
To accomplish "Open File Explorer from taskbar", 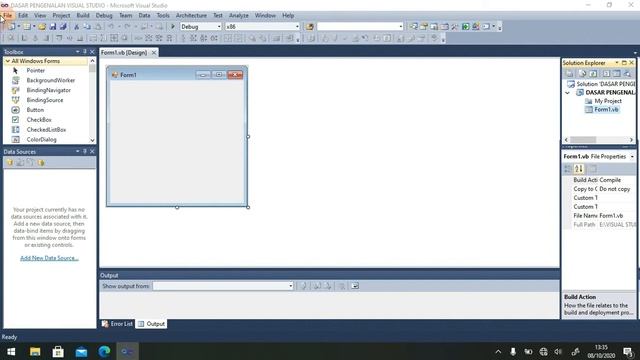I will tap(35, 351).
